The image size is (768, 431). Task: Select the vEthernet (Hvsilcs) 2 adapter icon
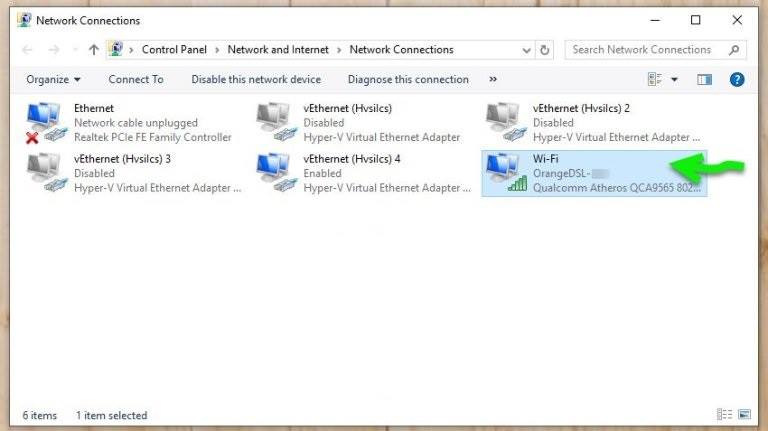coord(506,122)
